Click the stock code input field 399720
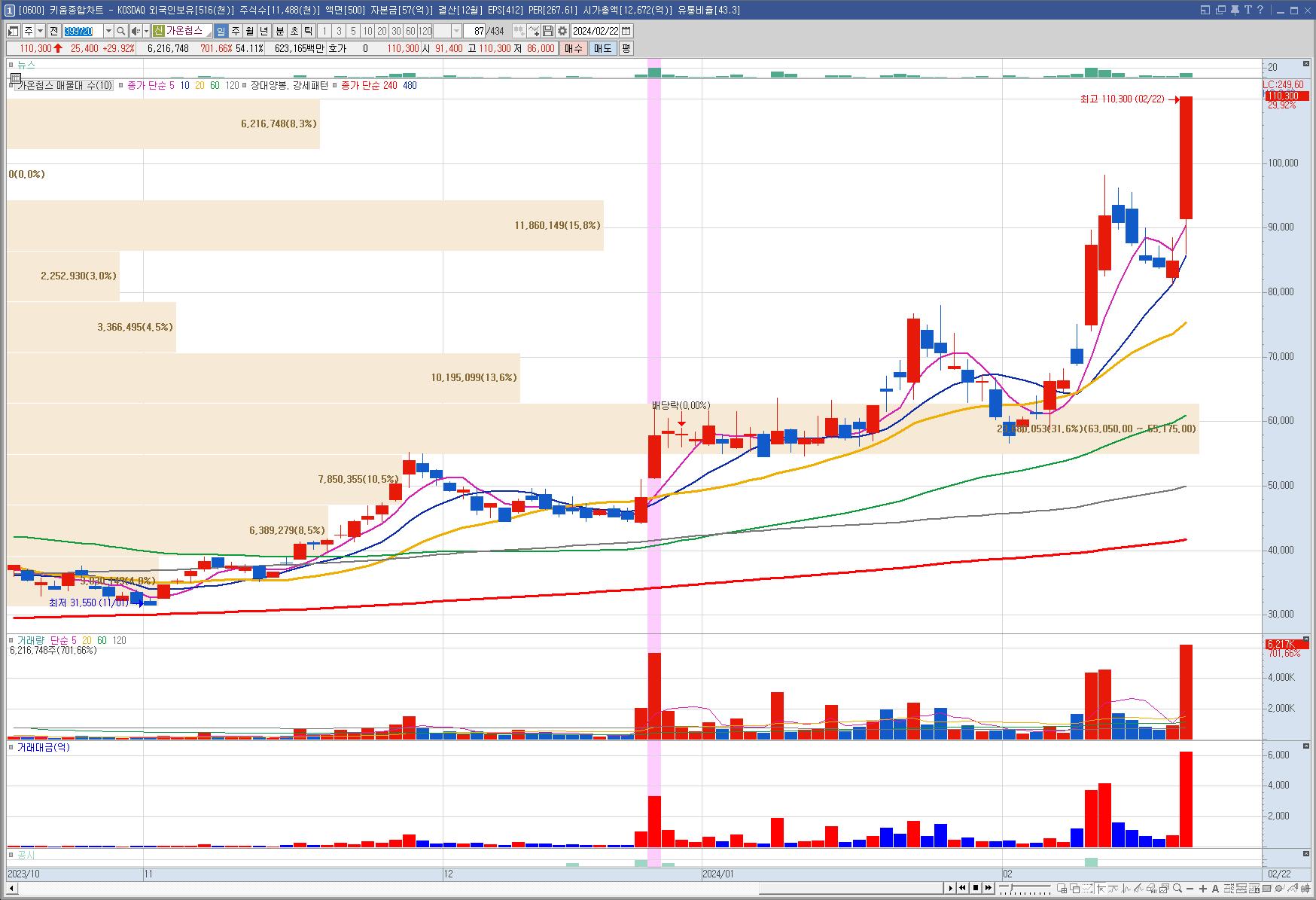The image size is (1316, 900). [x=83, y=31]
